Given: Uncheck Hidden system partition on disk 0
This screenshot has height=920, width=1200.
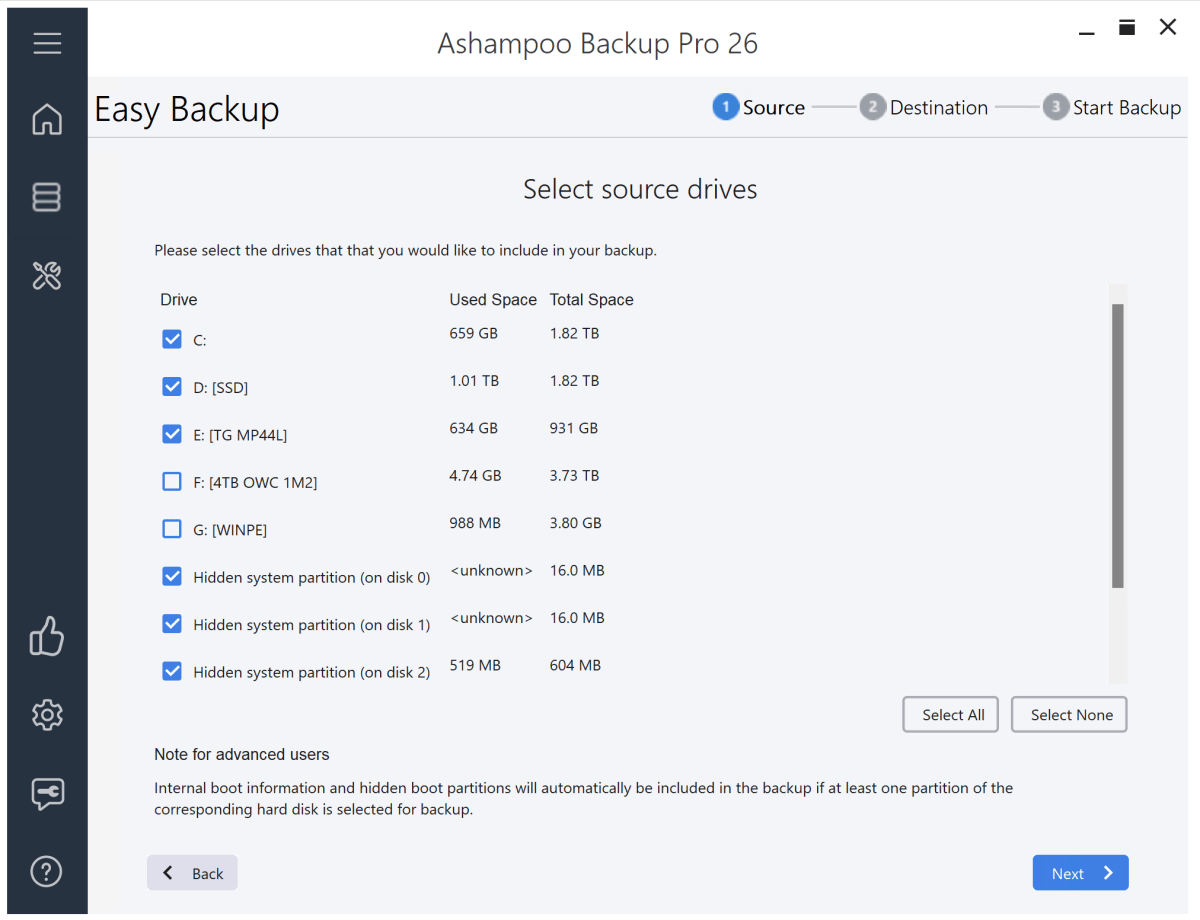Looking at the screenshot, I should (172, 576).
